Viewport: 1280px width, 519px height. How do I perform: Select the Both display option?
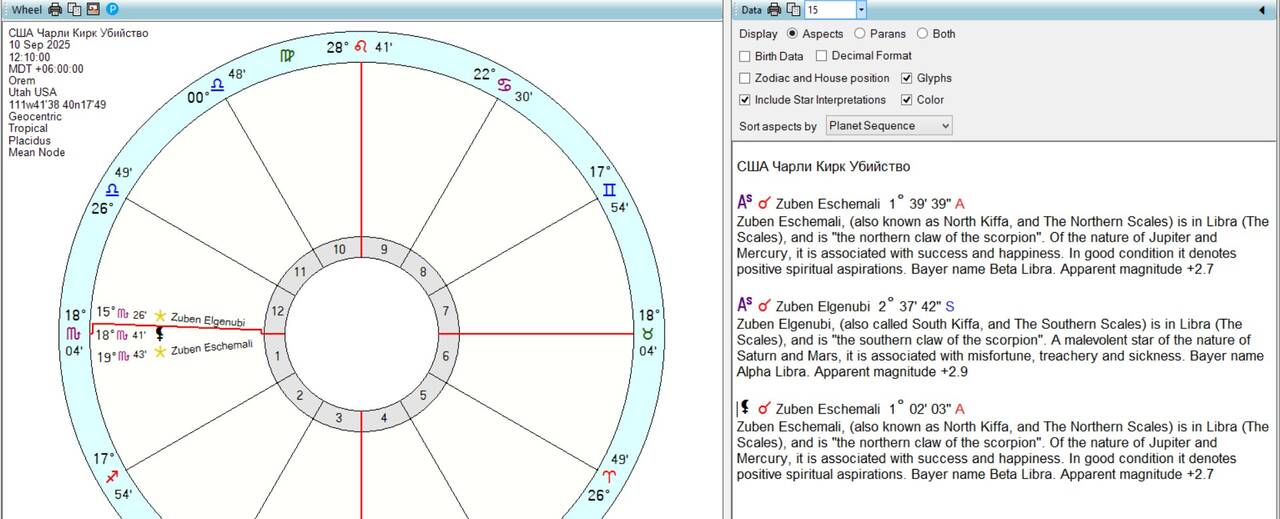(922, 34)
